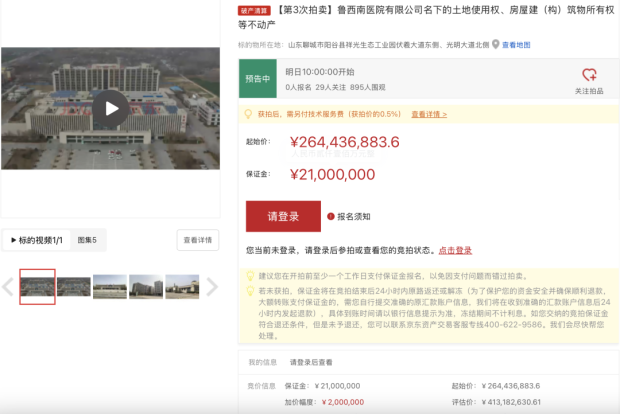Click the appraisal value ¥413,182,630.61
Image resolution: width=620 pixels, height=414 pixels.
(x=511, y=402)
